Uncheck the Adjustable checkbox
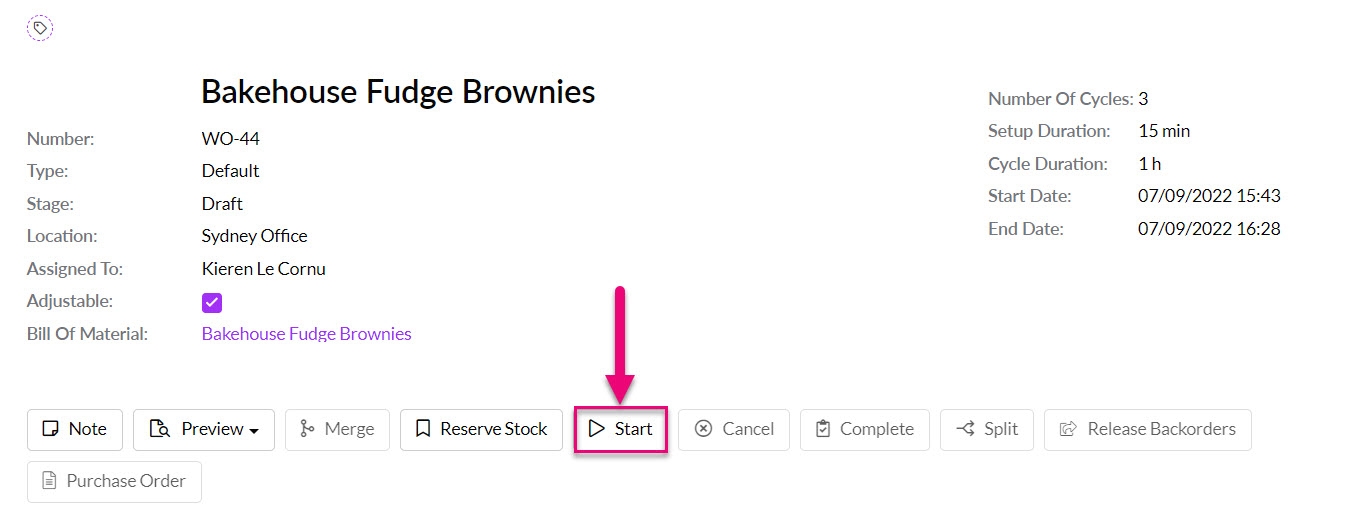This screenshot has height=517, width=1357. tap(212, 302)
